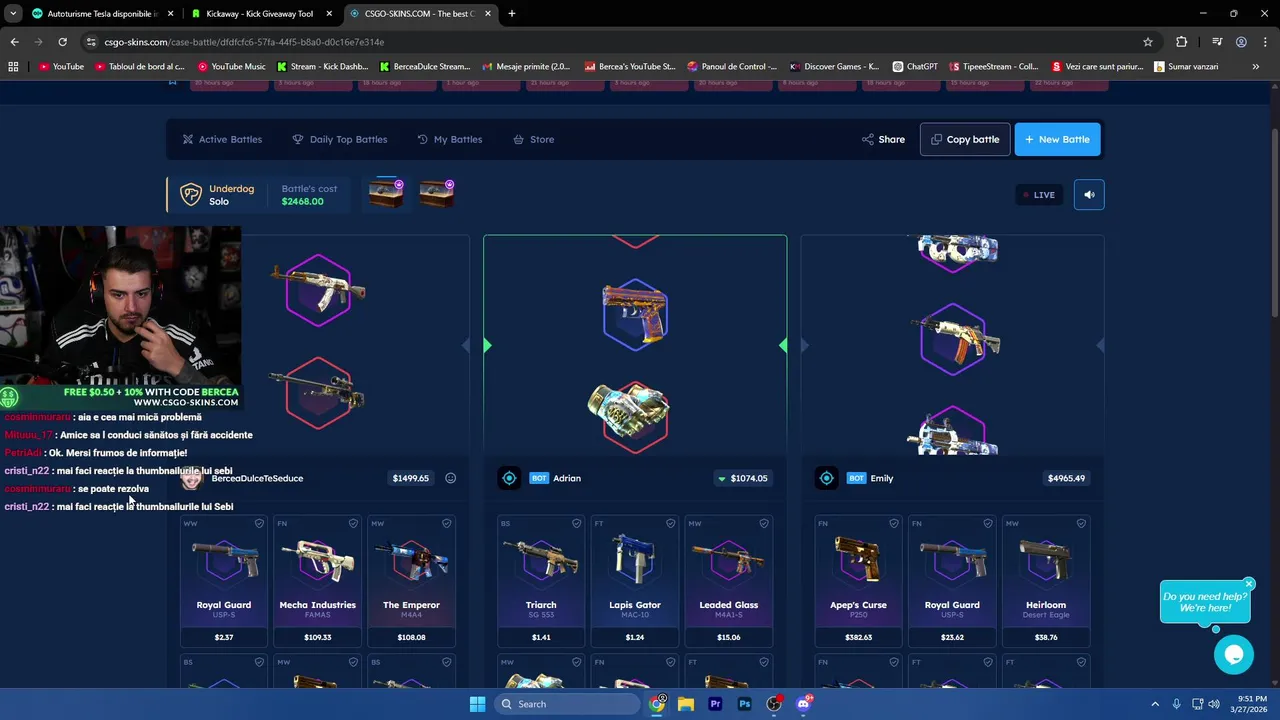
Task: Open browser extensions puzzle icon
Action: 1182,42
